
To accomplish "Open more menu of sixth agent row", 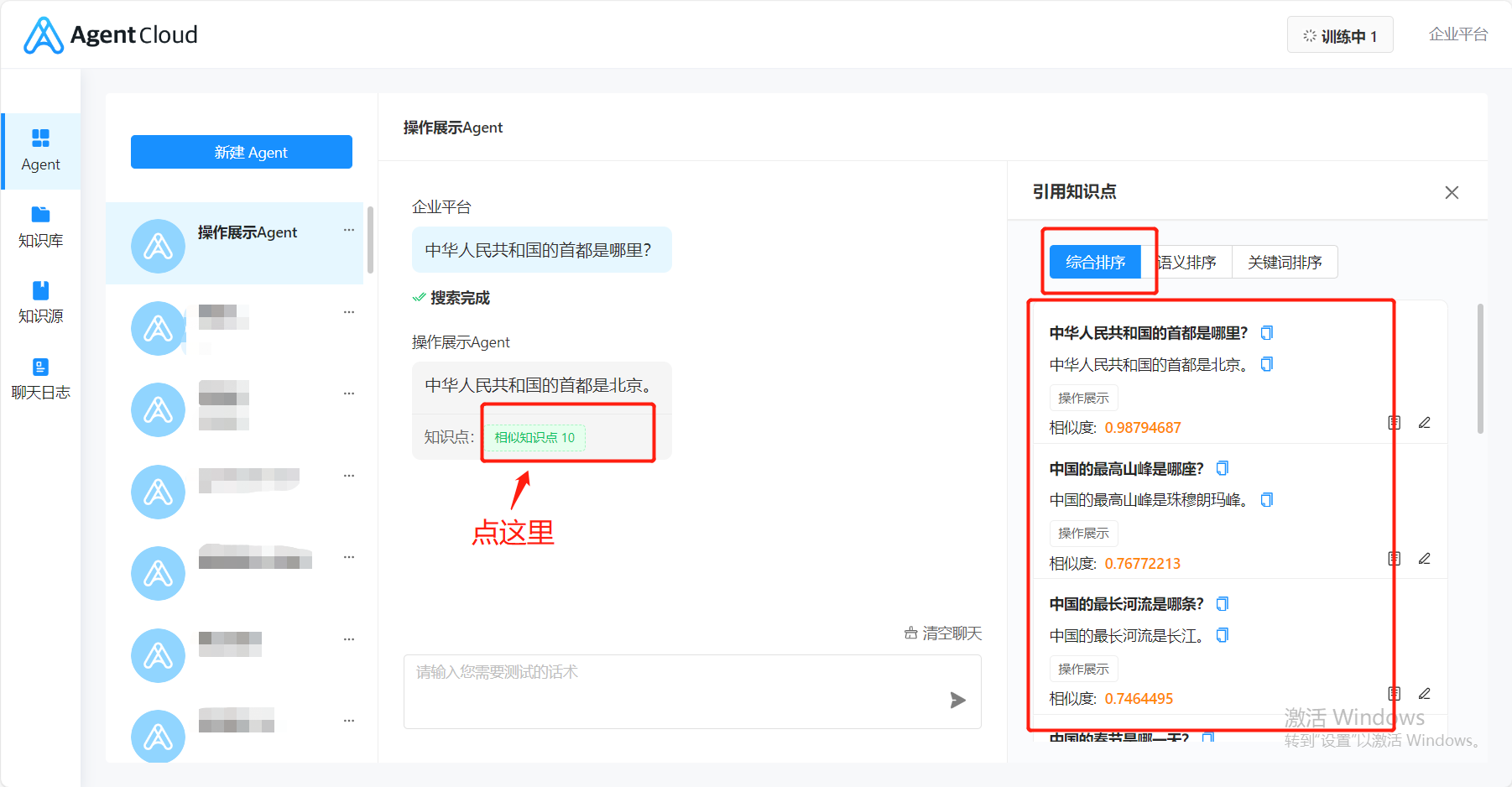I will (x=349, y=639).
